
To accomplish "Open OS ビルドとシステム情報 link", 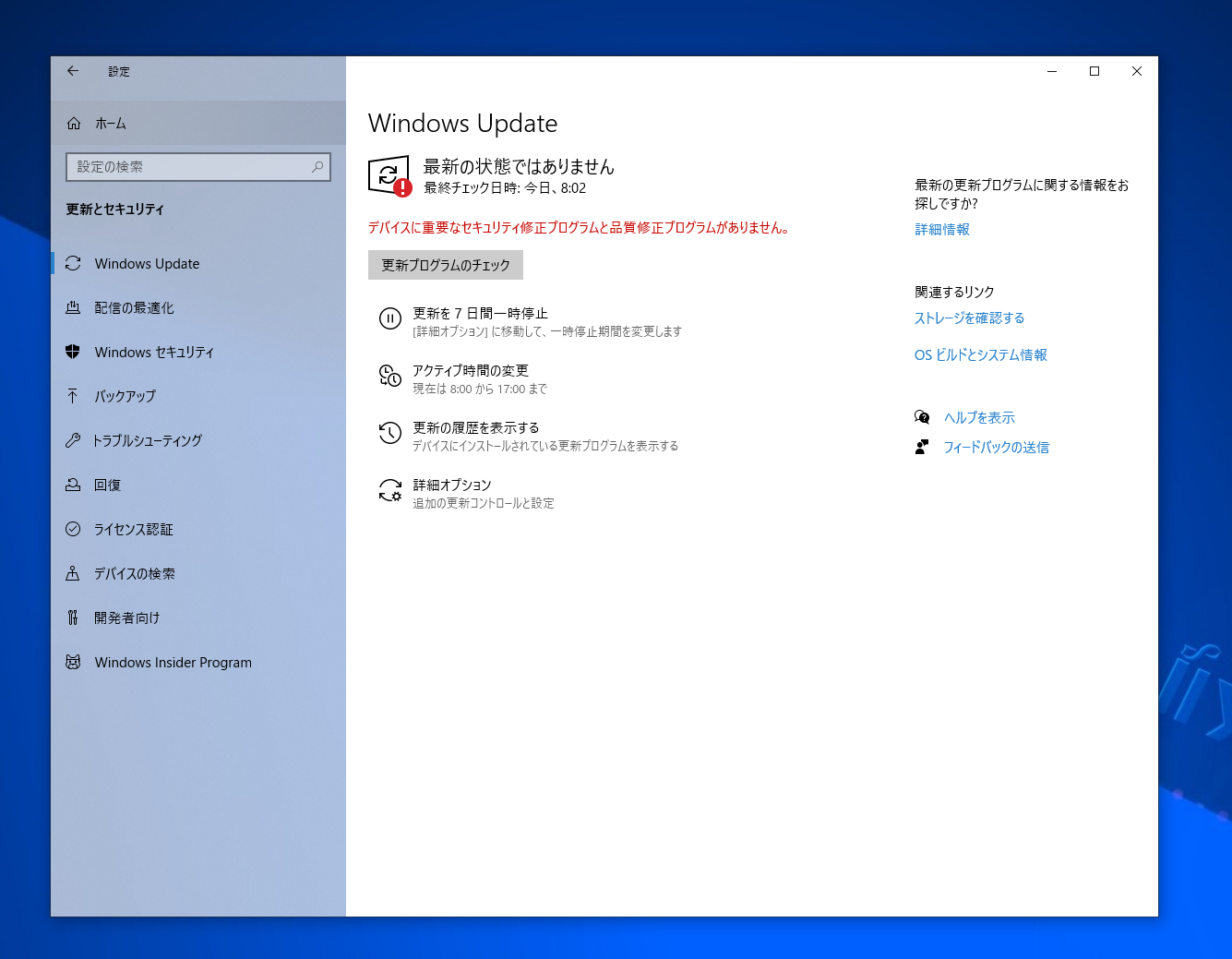I will tap(980, 355).
